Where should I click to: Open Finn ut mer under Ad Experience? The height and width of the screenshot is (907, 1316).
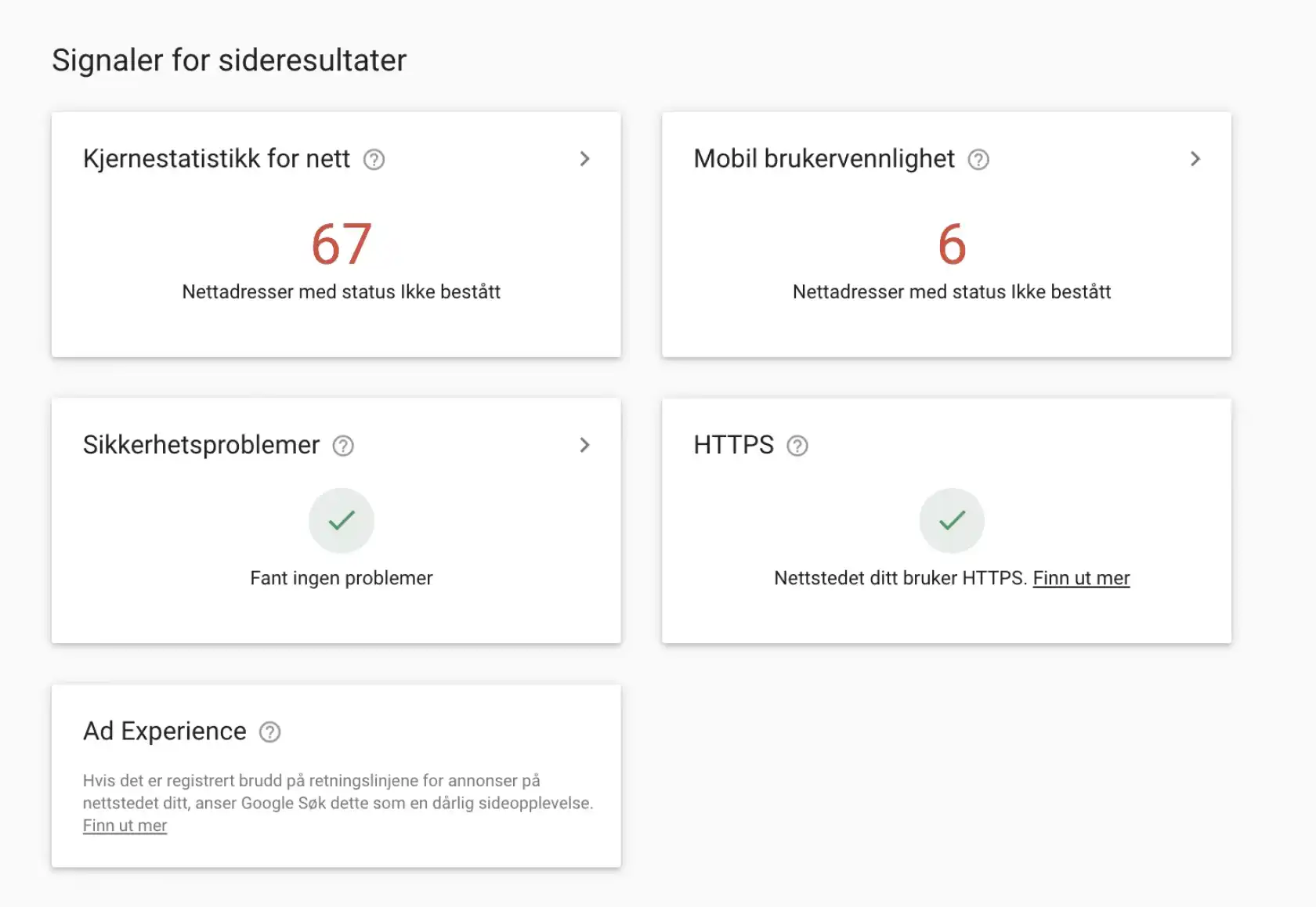125,825
